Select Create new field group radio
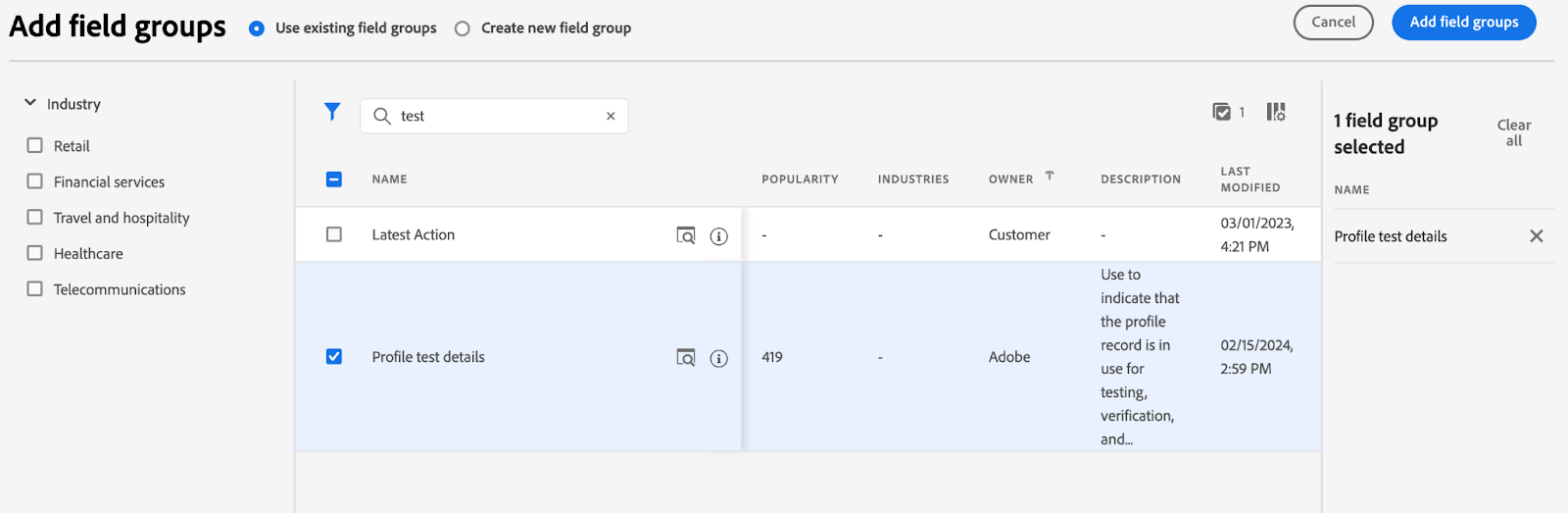The height and width of the screenshot is (513, 1568). (463, 28)
